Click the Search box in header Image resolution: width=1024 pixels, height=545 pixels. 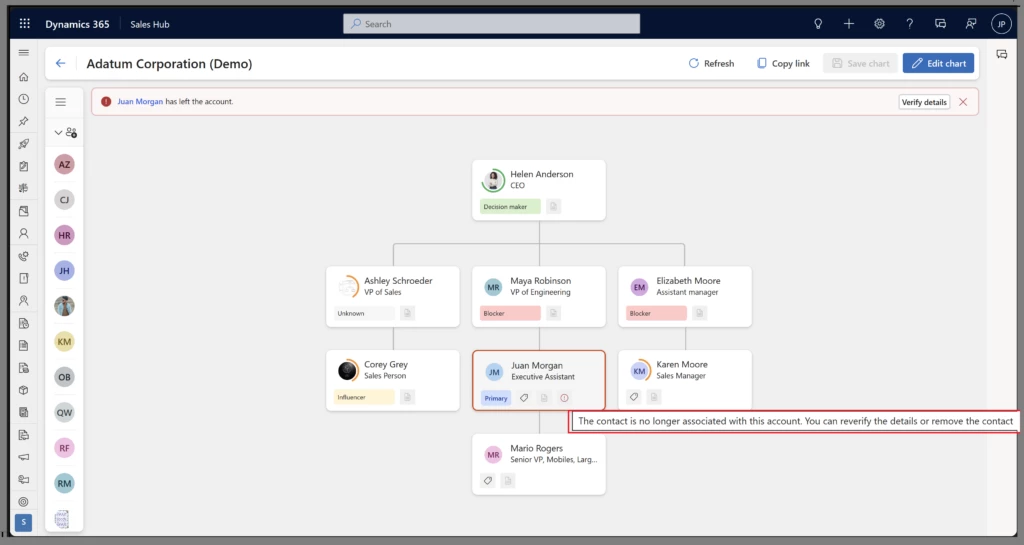(x=491, y=24)
